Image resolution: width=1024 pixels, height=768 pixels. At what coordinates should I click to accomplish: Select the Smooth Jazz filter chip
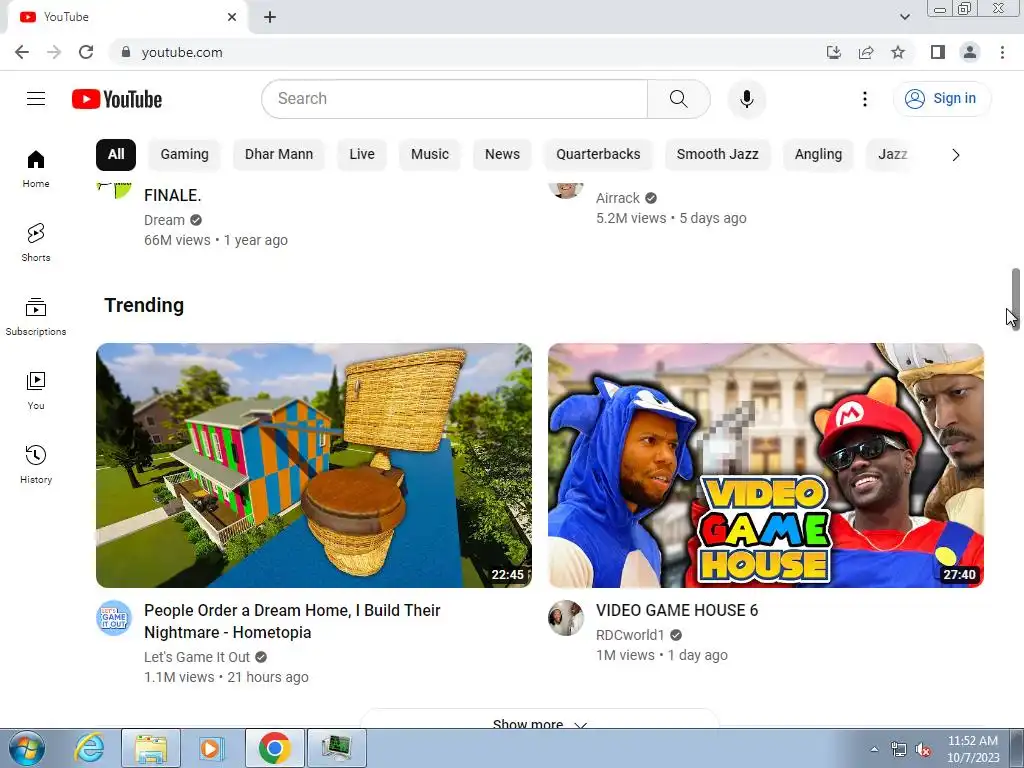[x=717, y=155]
